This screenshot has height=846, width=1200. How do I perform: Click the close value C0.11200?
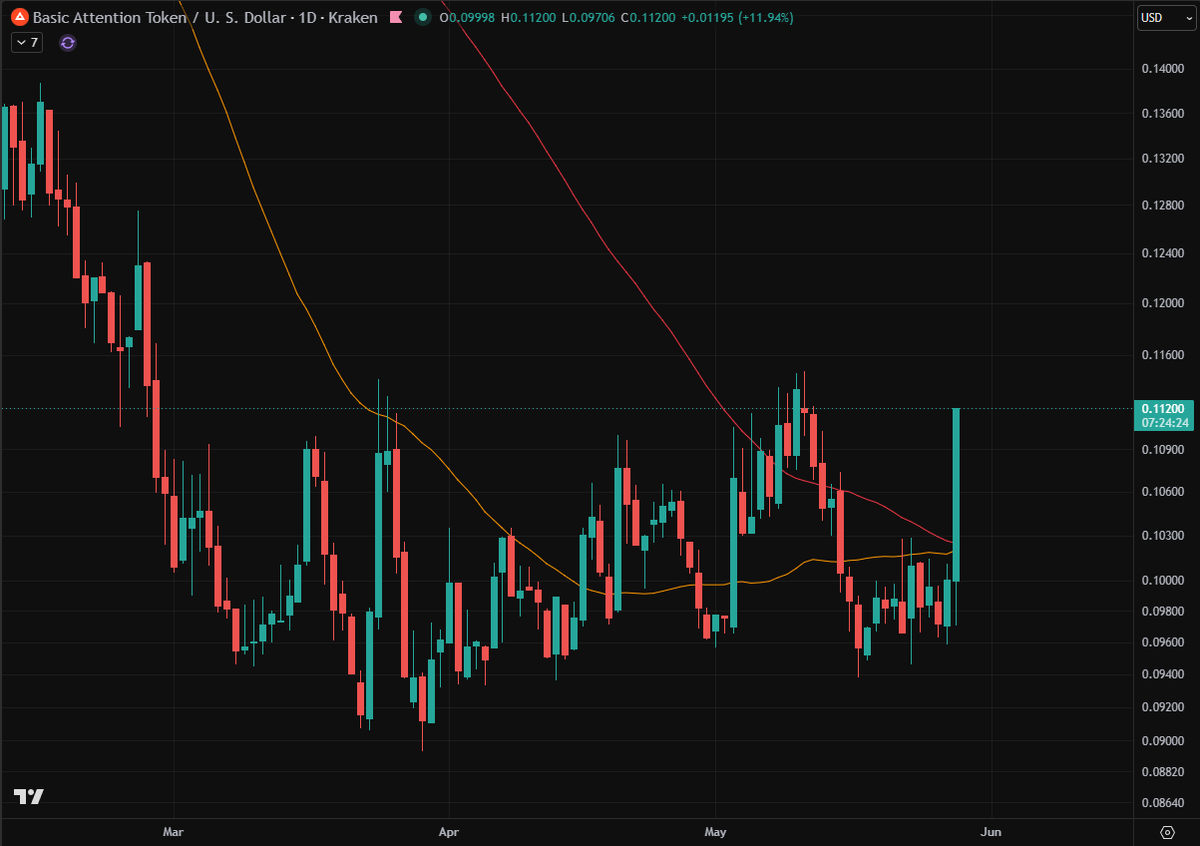pos(646,17)
